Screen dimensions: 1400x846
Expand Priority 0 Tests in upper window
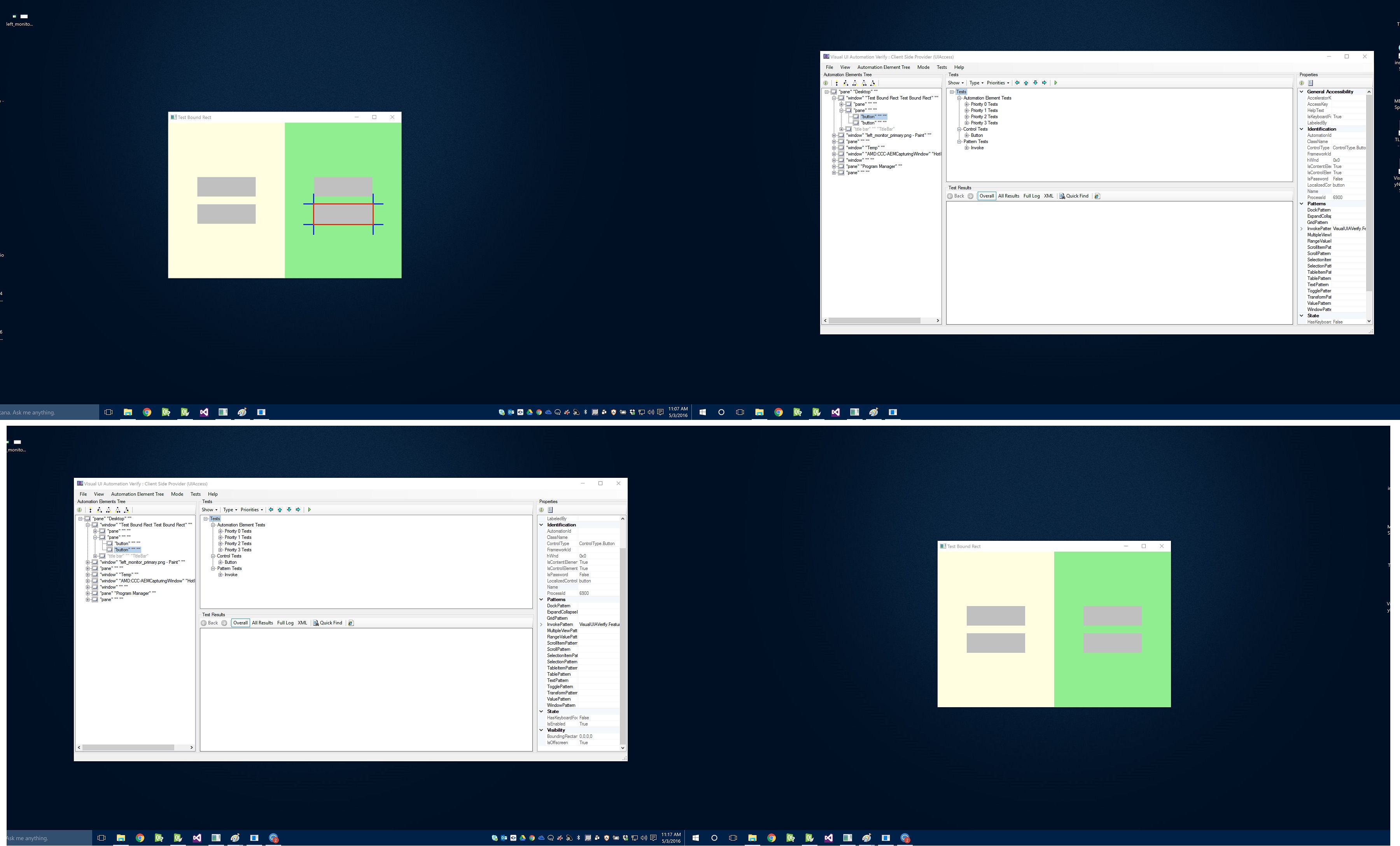966,105
